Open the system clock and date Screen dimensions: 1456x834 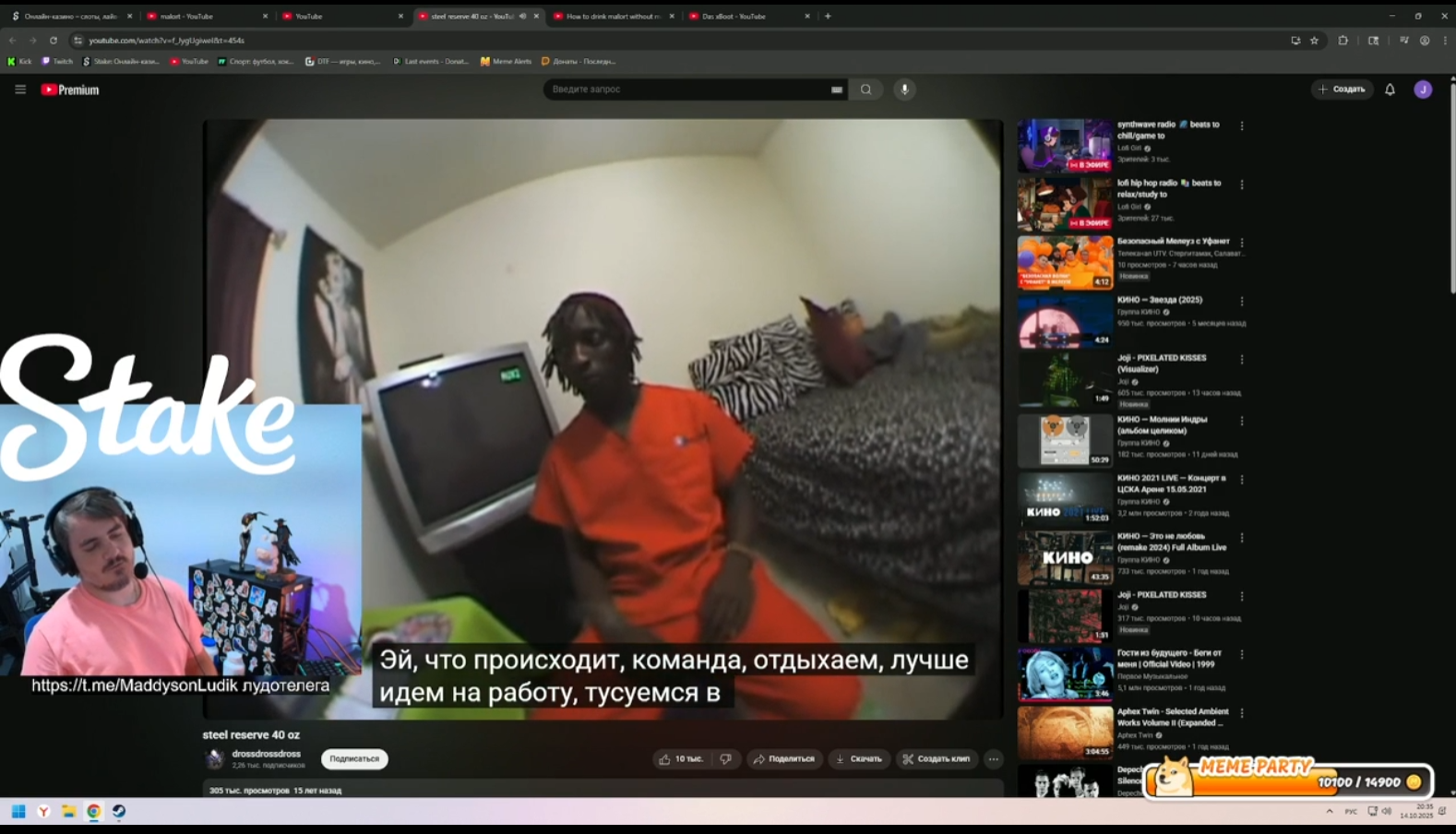[x=1416, y=812]
